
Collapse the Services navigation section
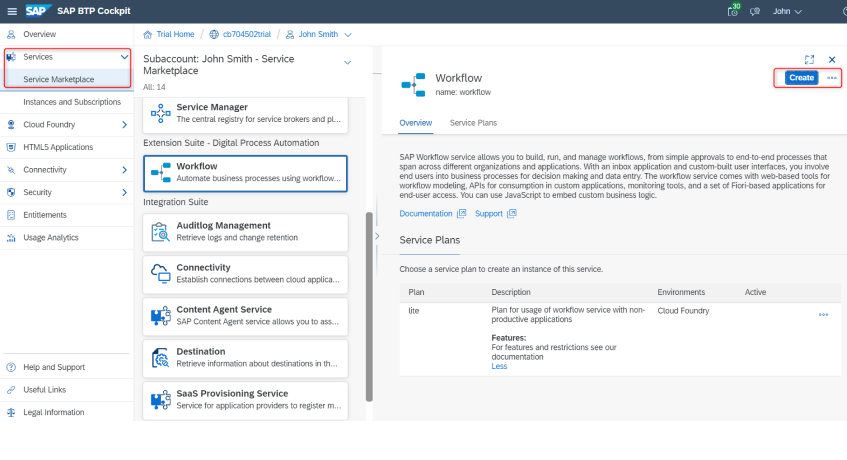[124, 58]
